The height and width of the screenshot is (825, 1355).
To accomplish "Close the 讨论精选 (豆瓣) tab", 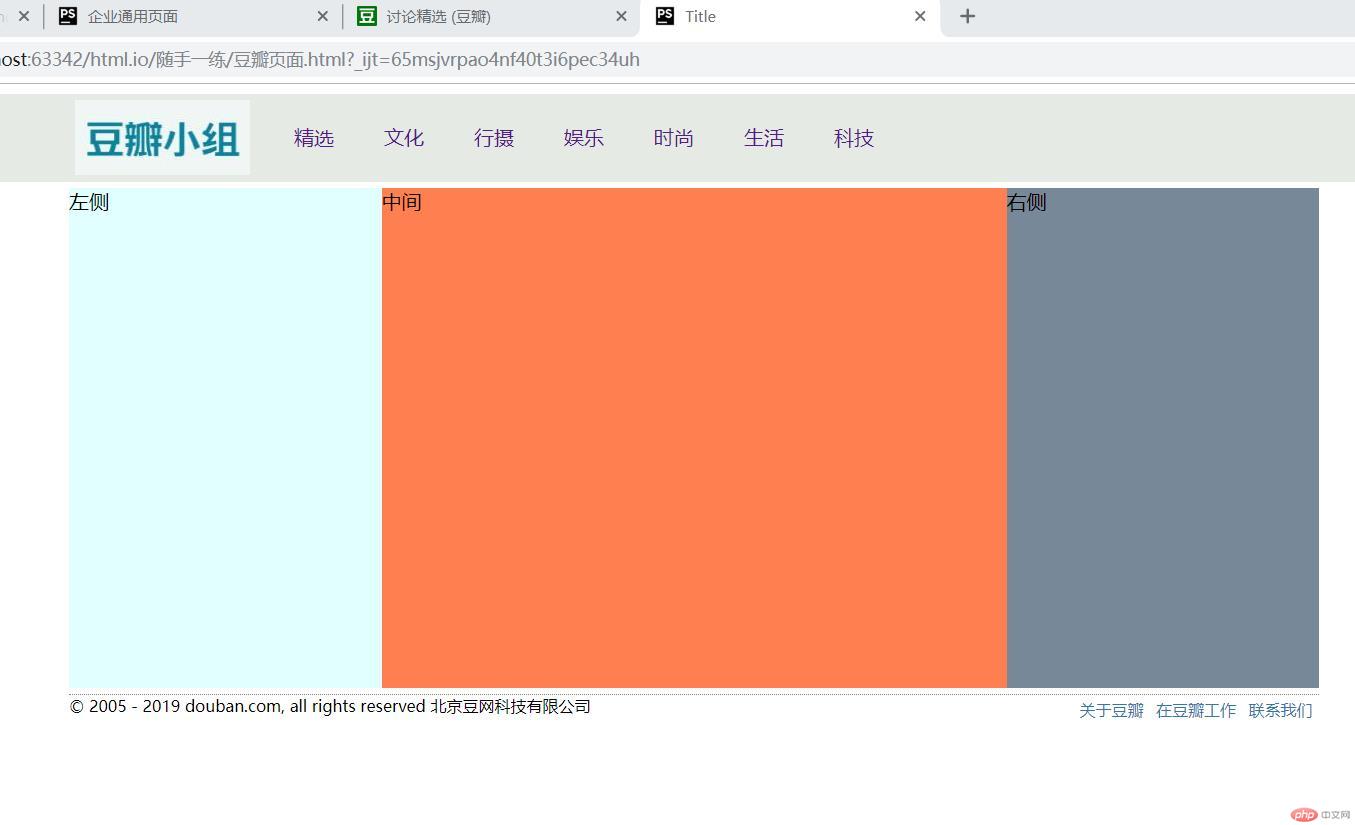I will 621,16.
